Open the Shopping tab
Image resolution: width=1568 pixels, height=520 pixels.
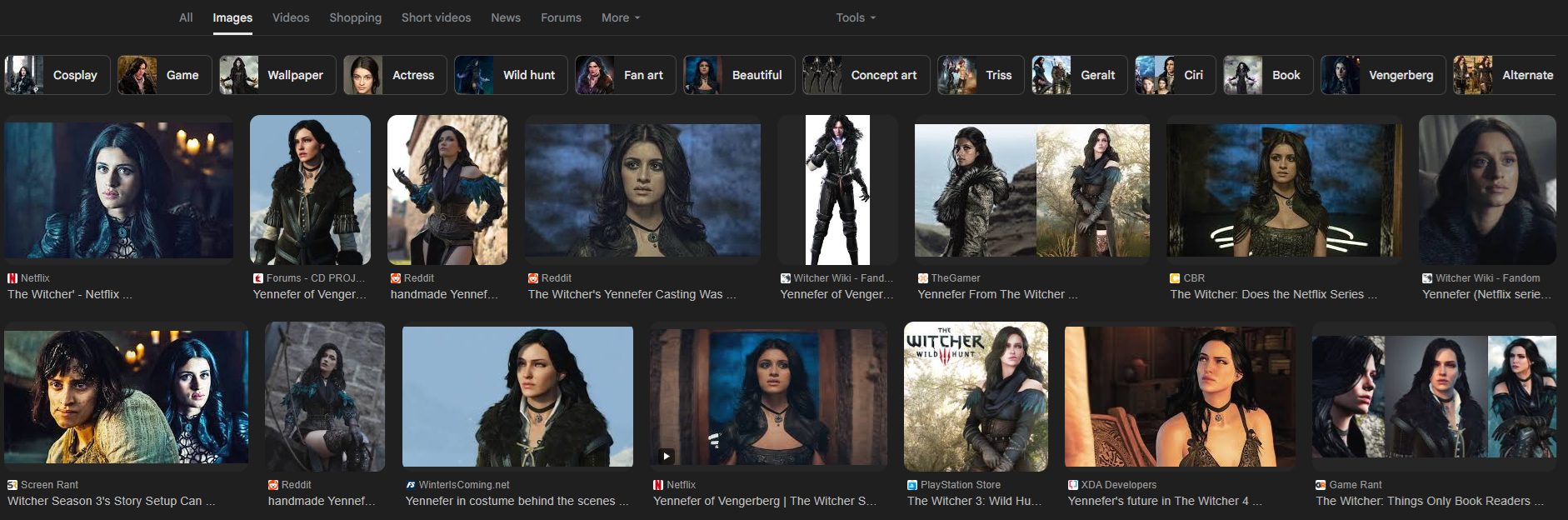(x=355, y=17)
